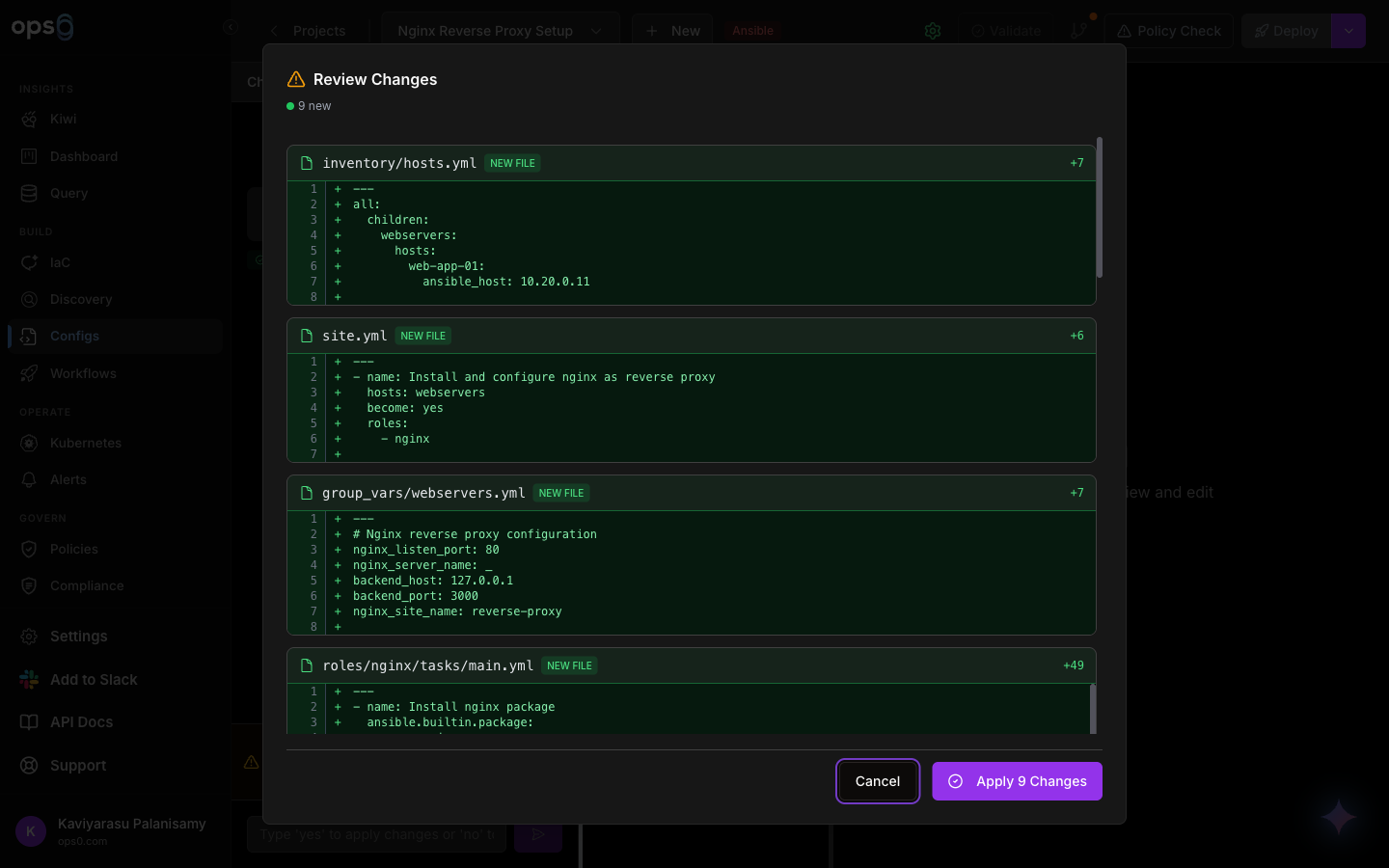Apply 9 Changes
The width and height of the screenshot is (1389, 868).
(x=1017, y=781)
